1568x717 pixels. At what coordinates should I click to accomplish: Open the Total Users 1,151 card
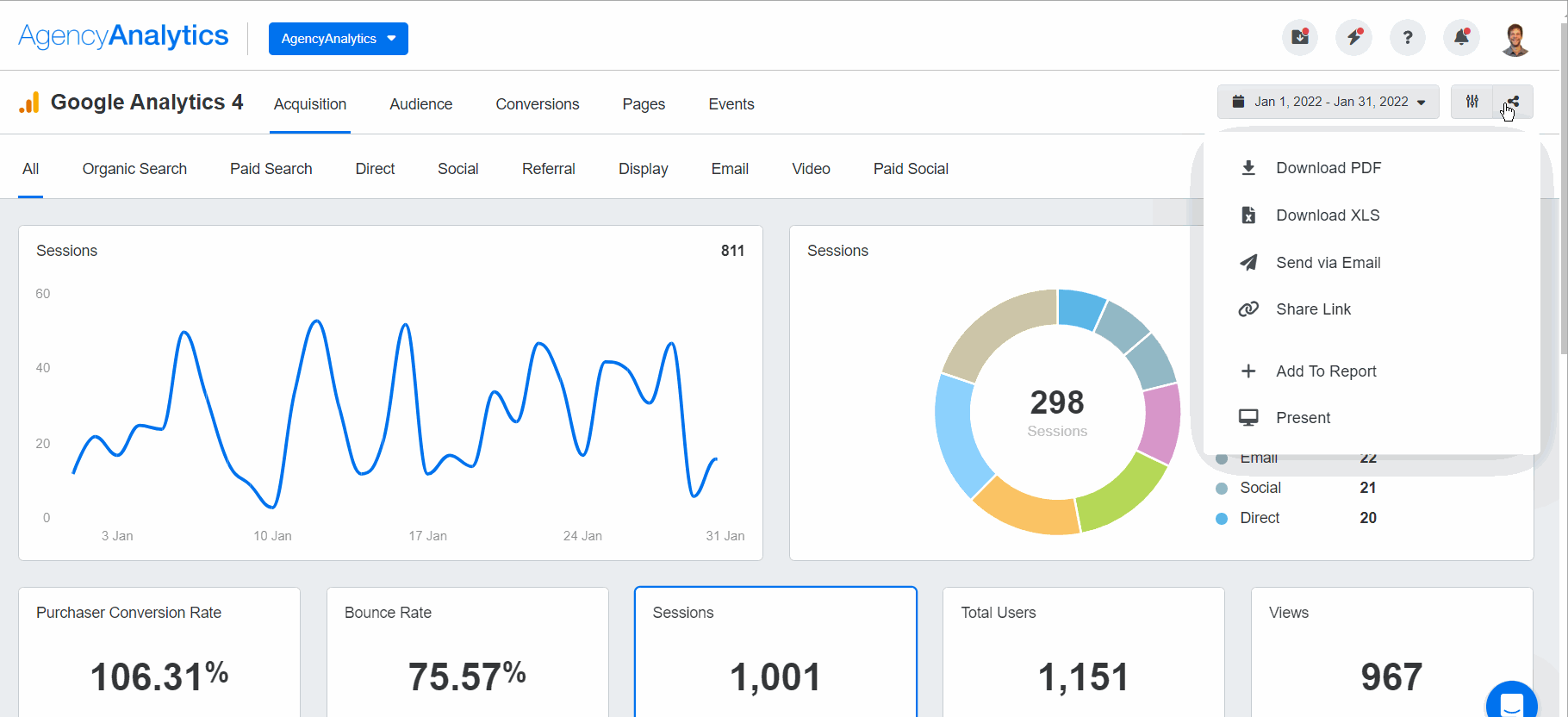[x=1084, y=652]
